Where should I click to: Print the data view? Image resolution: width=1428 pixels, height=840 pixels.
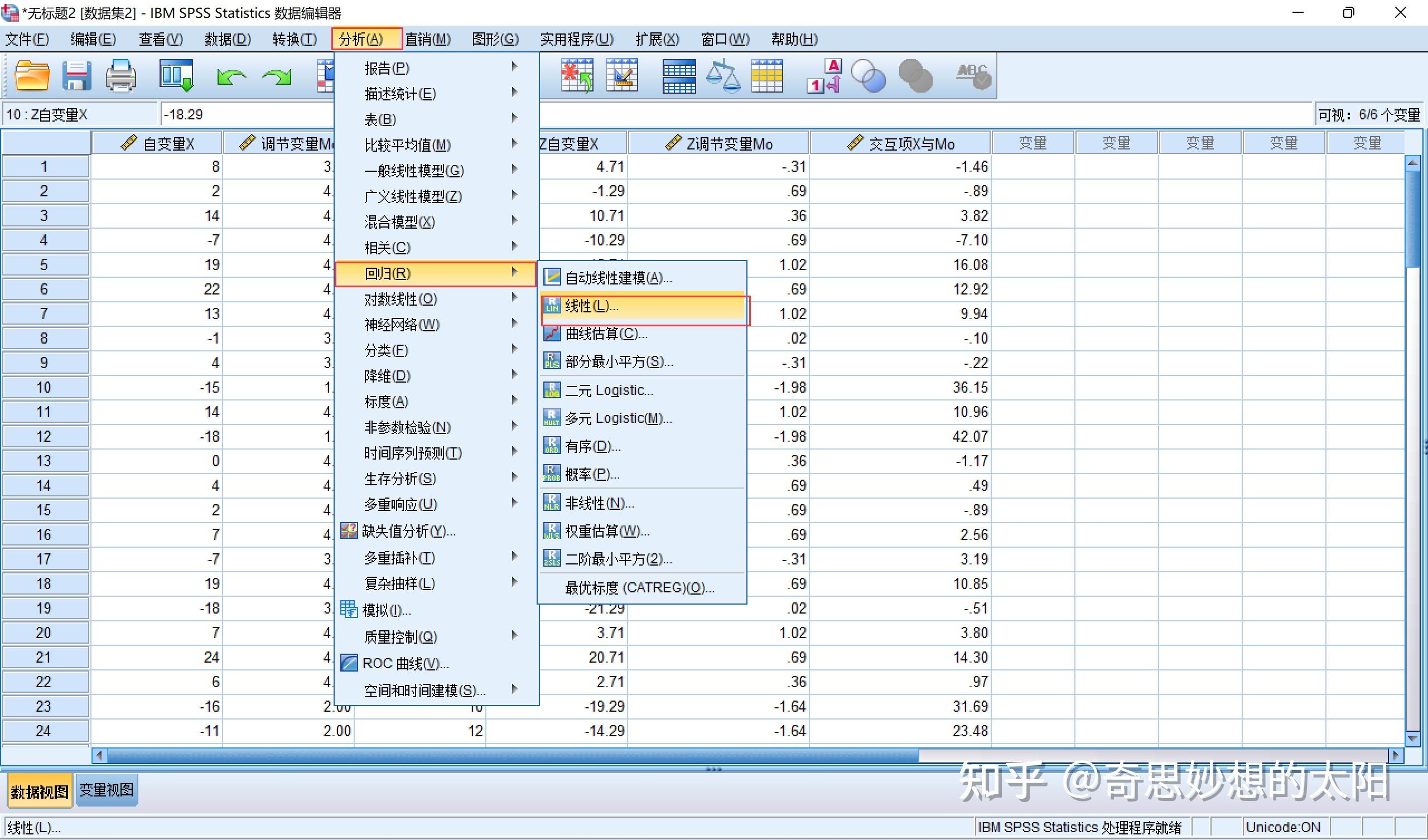coord(120,75)
